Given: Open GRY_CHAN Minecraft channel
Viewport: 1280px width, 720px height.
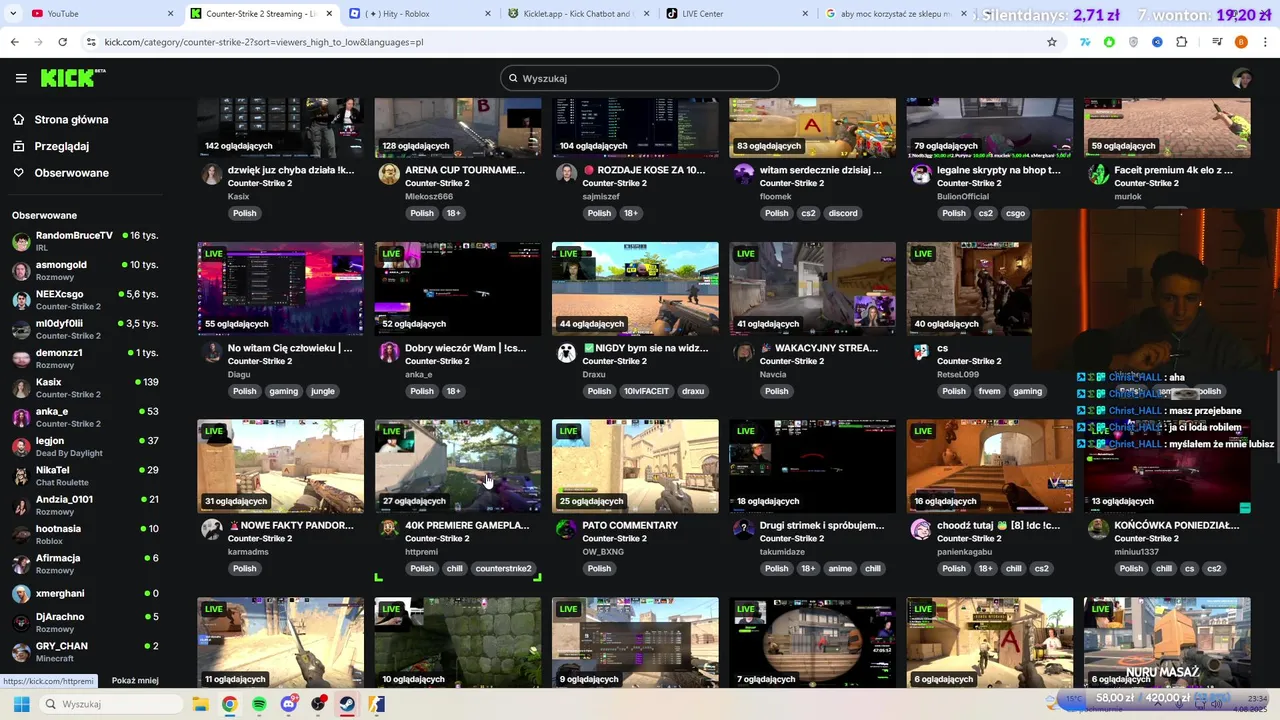Looking at the screenshot, I should (x=85, y=652).
